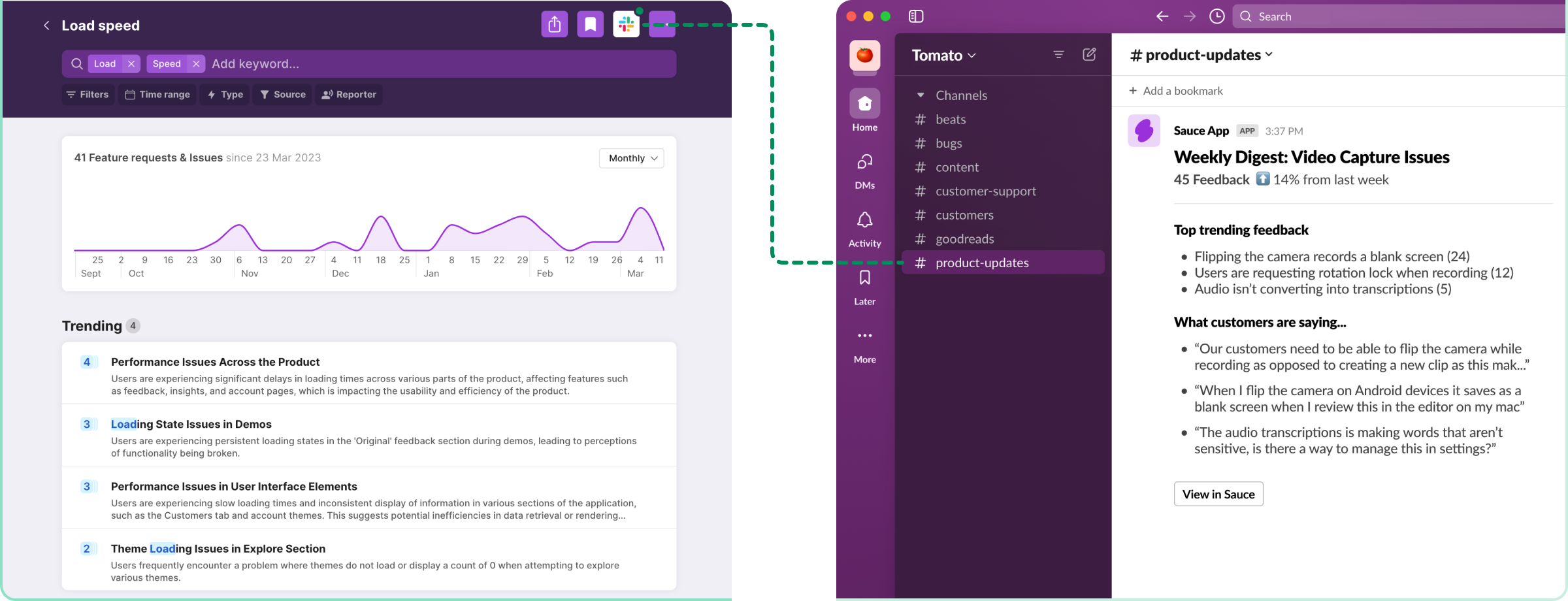Open Slack Activity tab

pyautogui.click(x=864, y=229)
